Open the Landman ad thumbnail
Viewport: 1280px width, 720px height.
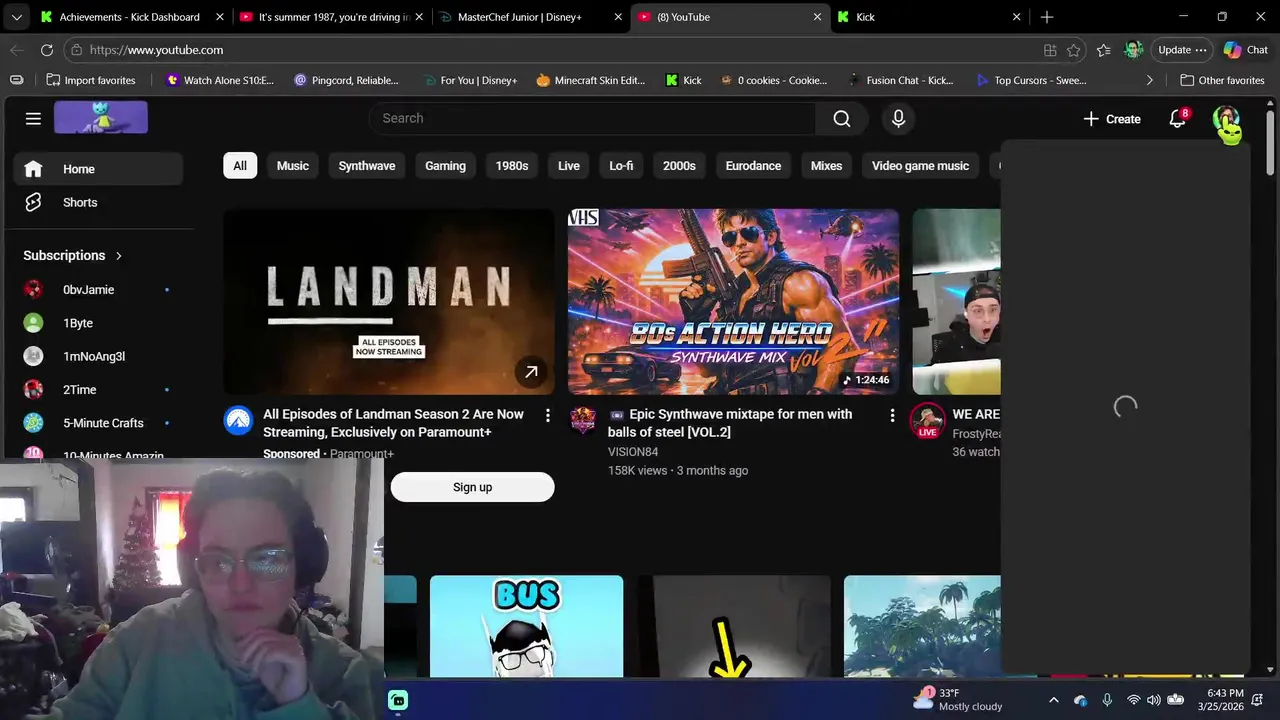click(389, 302)
